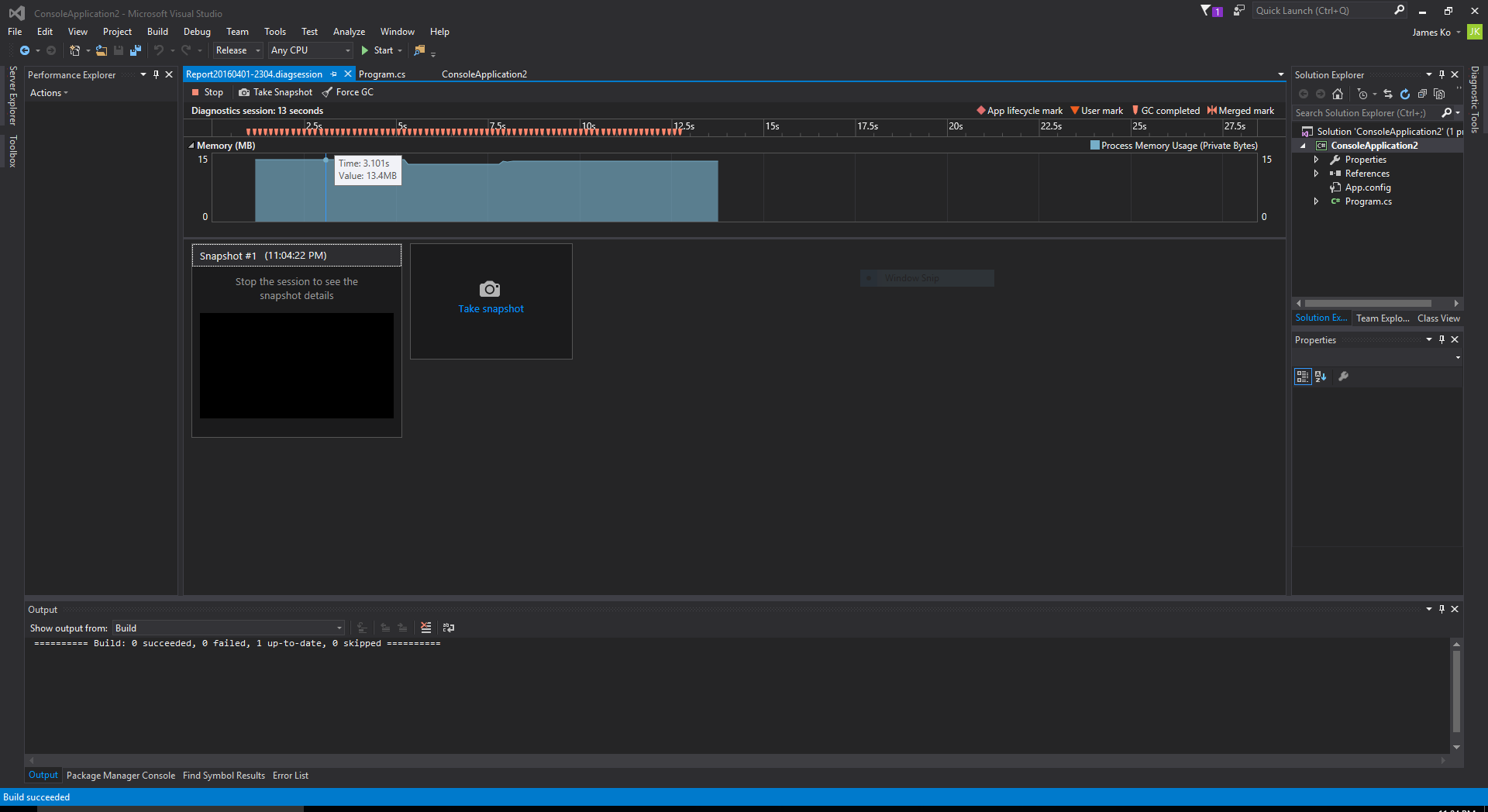Select Clear All output icon

(x=425, y=628)
